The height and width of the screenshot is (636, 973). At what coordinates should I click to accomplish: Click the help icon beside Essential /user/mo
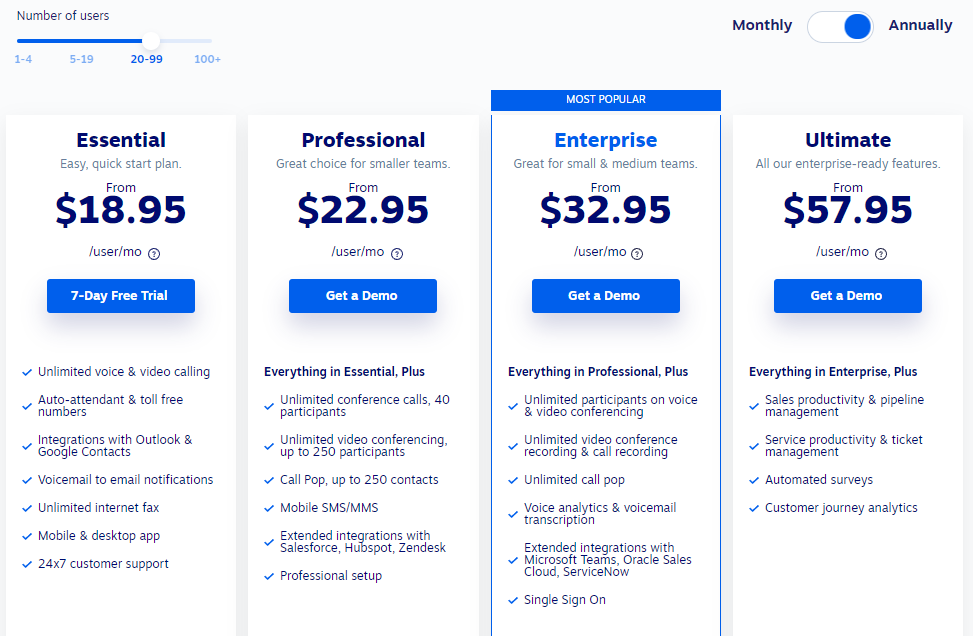pos(154,253)
